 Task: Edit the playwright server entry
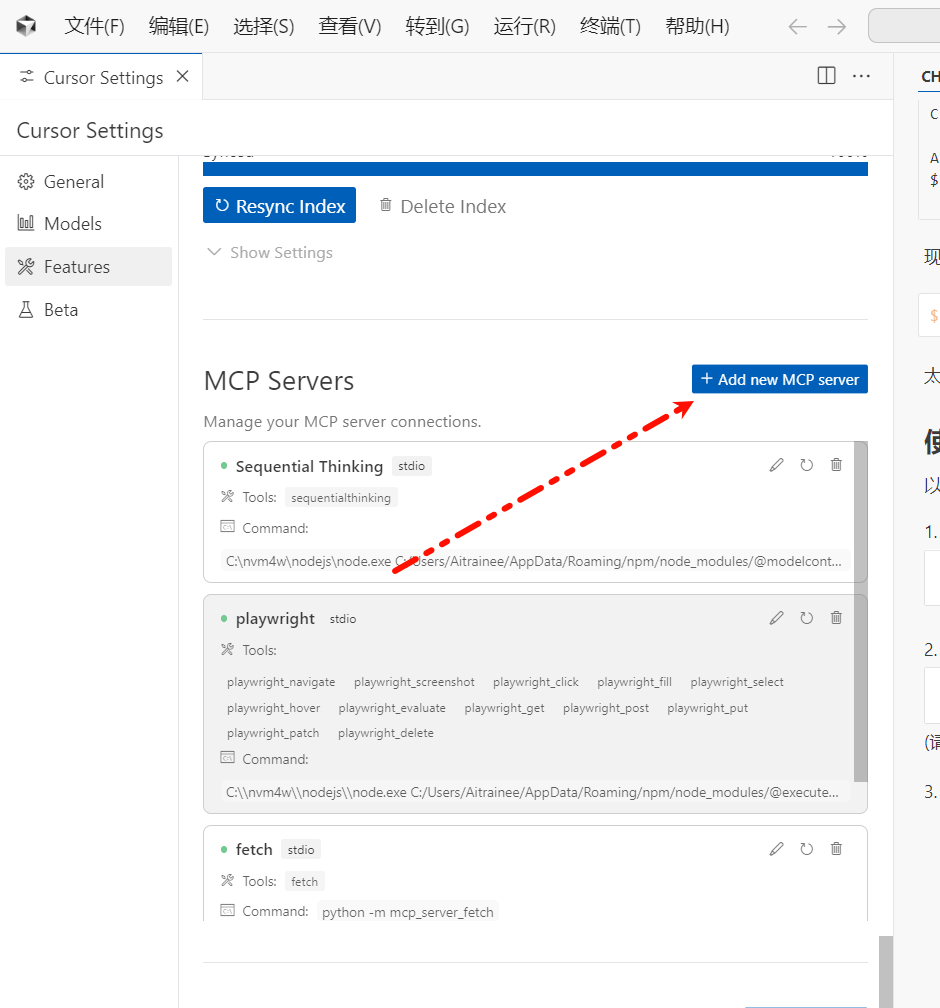coord(776,618)
